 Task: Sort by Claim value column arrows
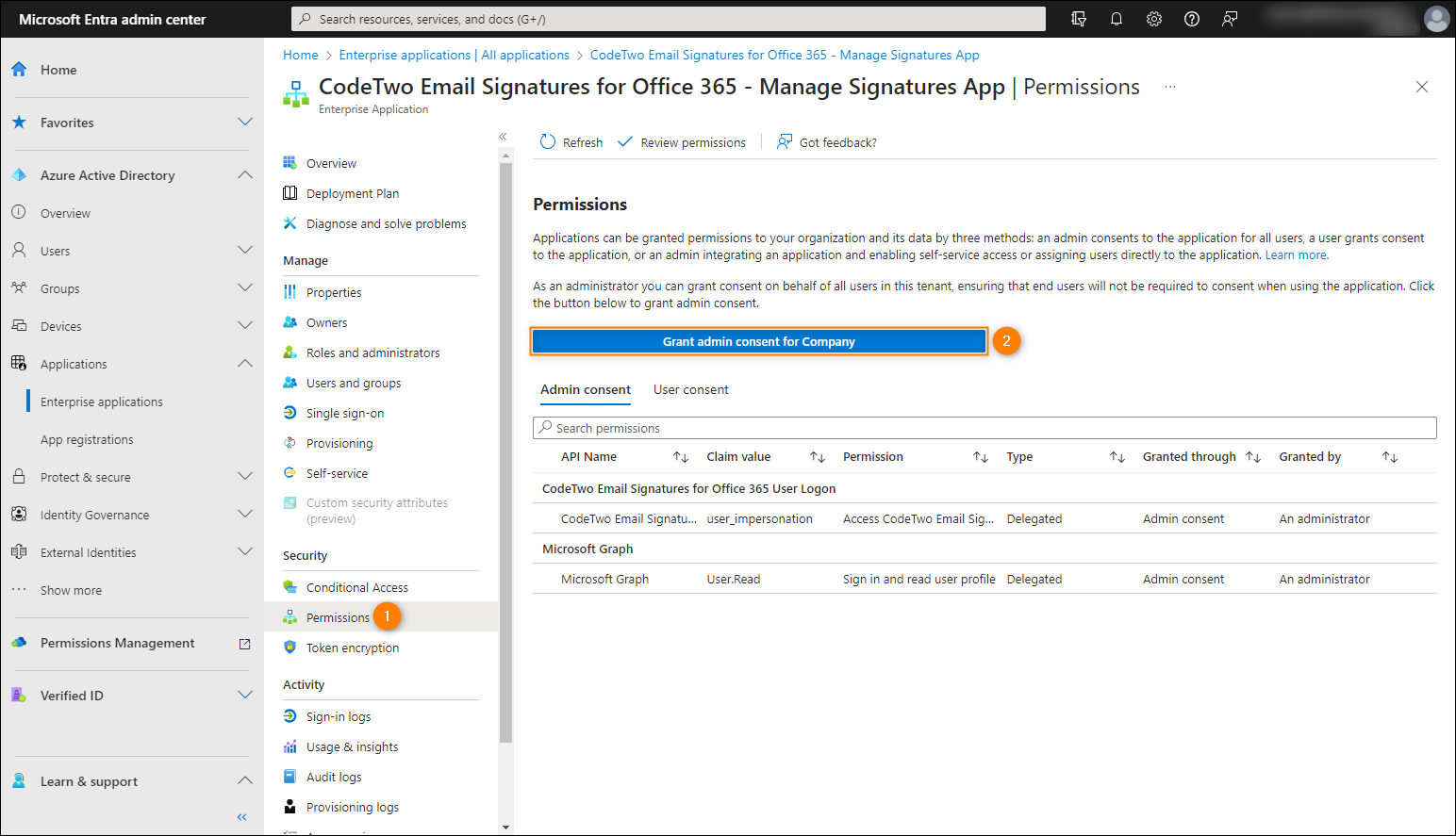coord(818,457)
